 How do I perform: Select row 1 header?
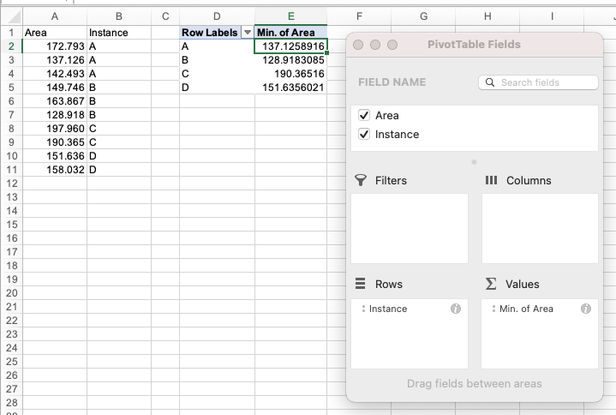click(x=11, y=33)
